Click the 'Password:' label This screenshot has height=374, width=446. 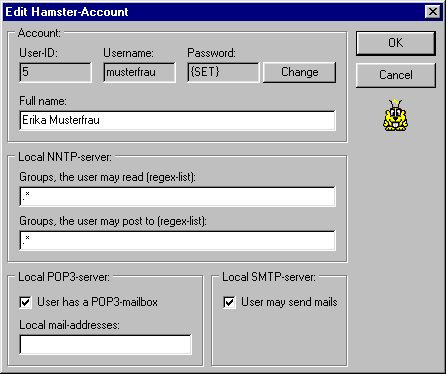point(211,53)
